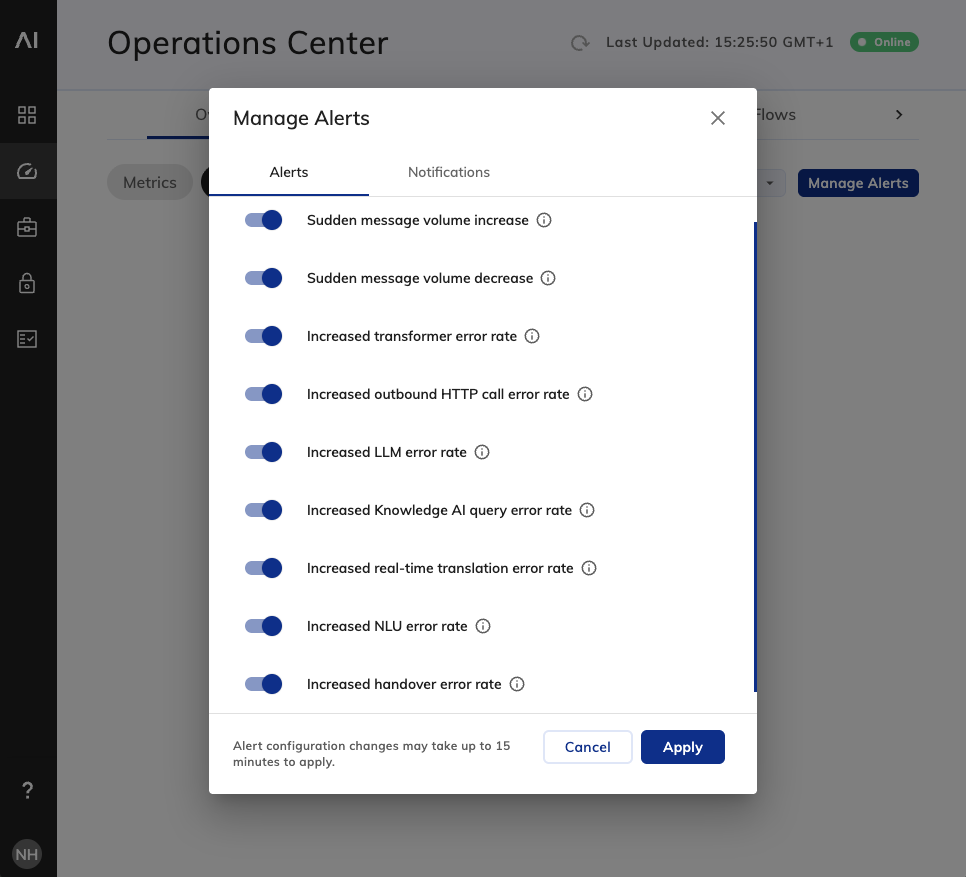Select the Alerts tab

click(288, 172)
